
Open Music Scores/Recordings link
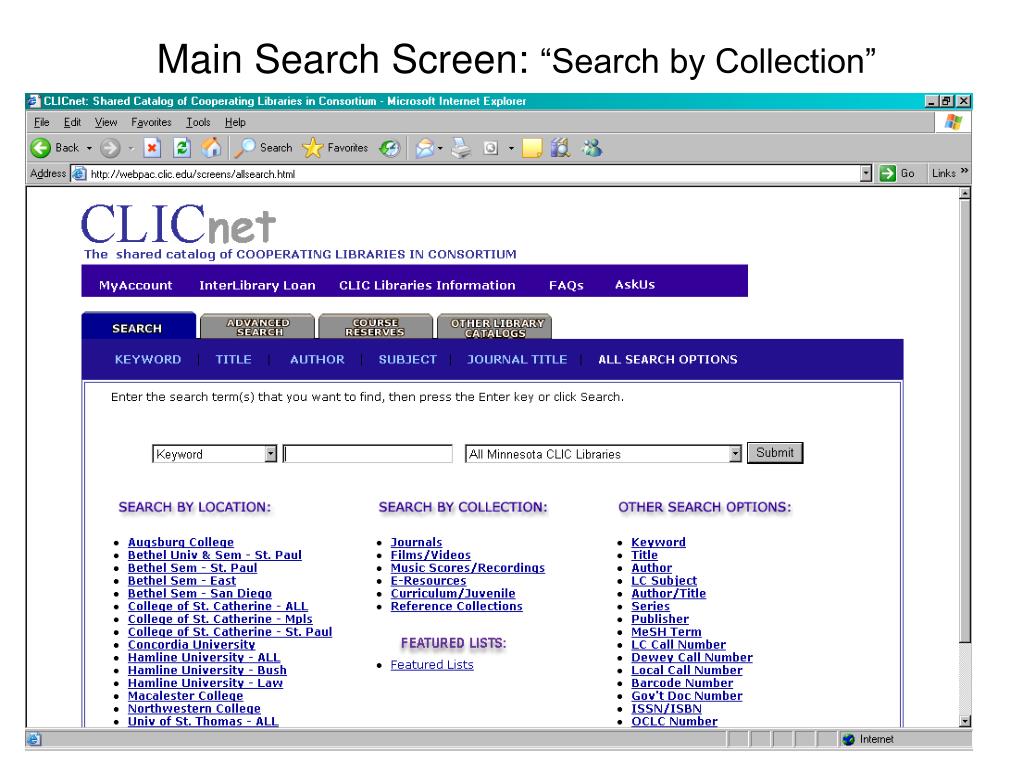(468, 568)
